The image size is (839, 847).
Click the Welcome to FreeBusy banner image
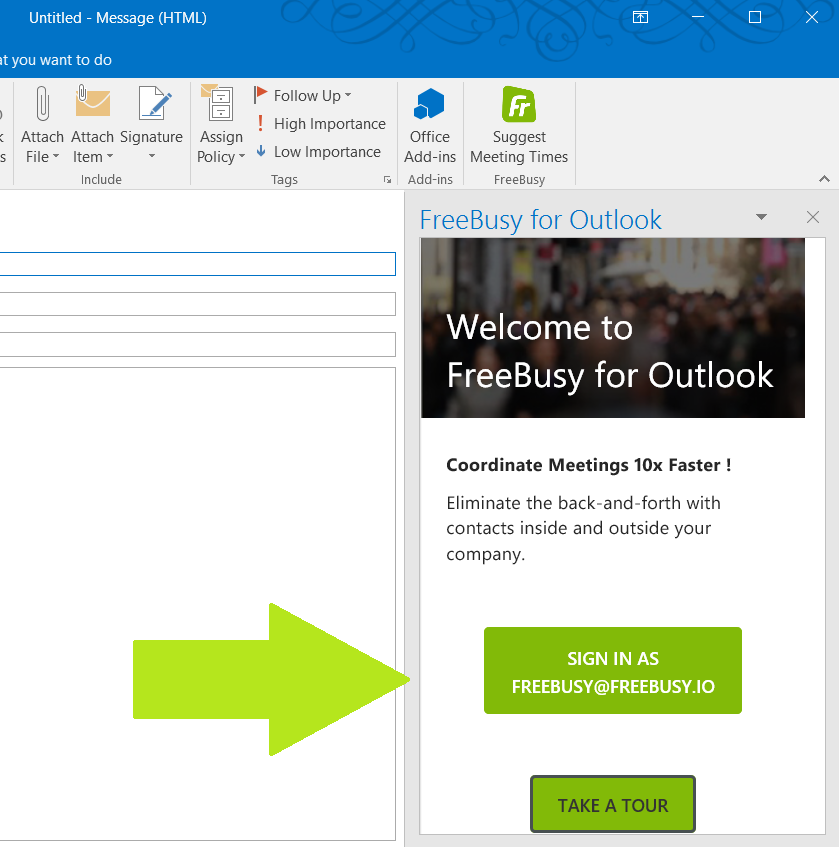click(x=613, y=328)
